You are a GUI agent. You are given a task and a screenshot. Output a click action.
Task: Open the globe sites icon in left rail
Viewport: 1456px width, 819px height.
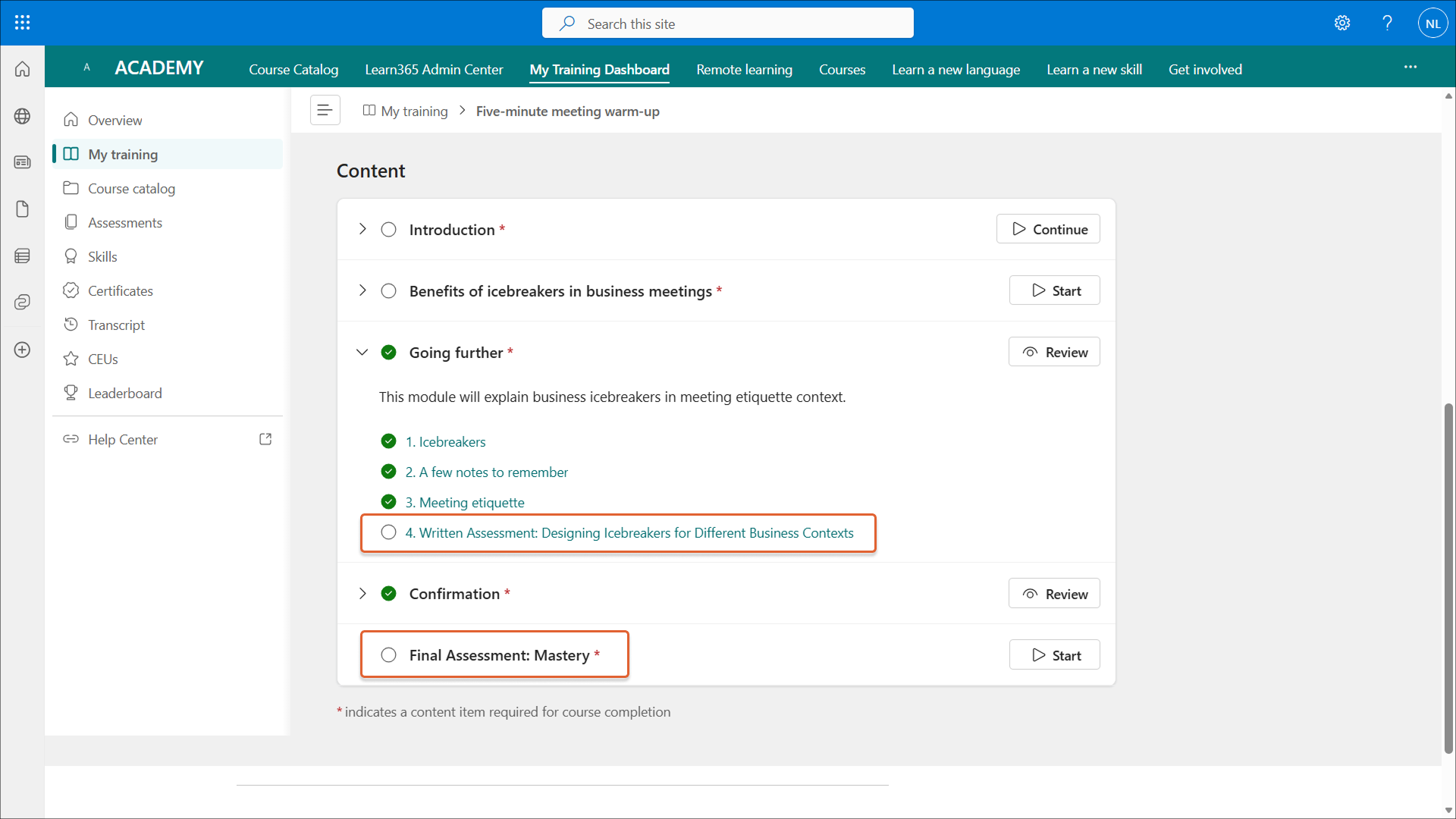point(22,116)
